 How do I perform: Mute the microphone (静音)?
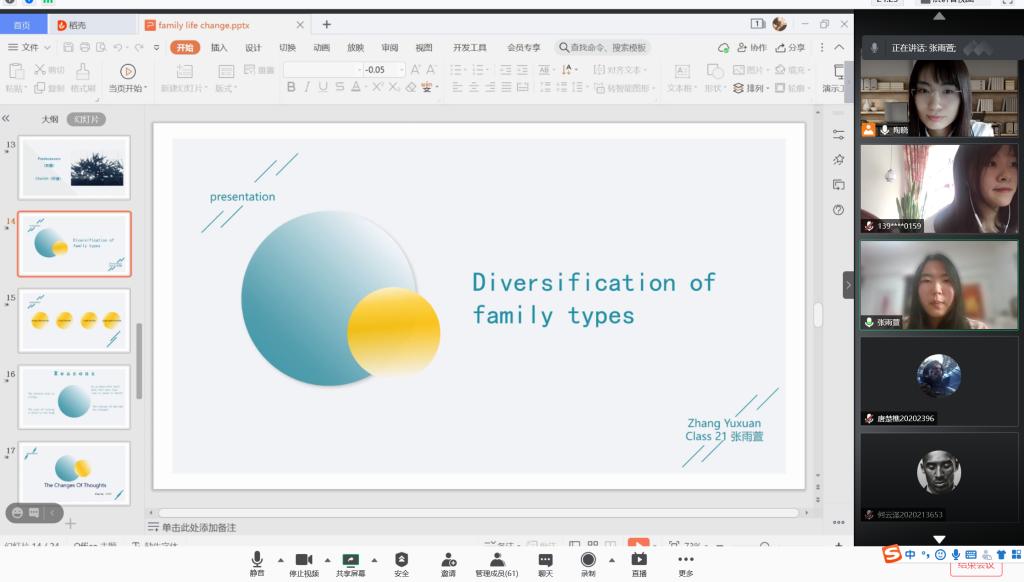[x=257, y=564]
